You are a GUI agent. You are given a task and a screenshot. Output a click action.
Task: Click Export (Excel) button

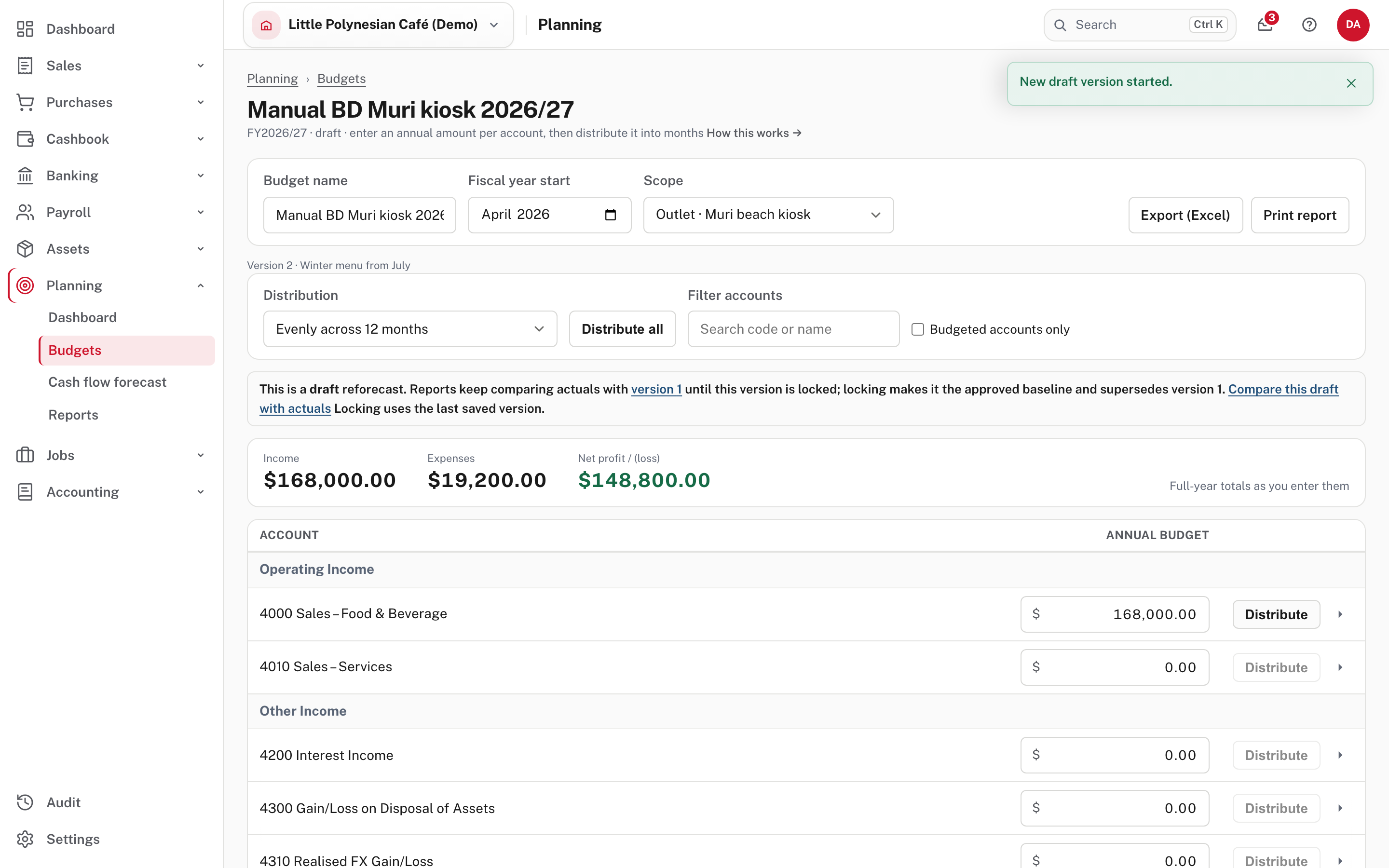click(1185, 215)
